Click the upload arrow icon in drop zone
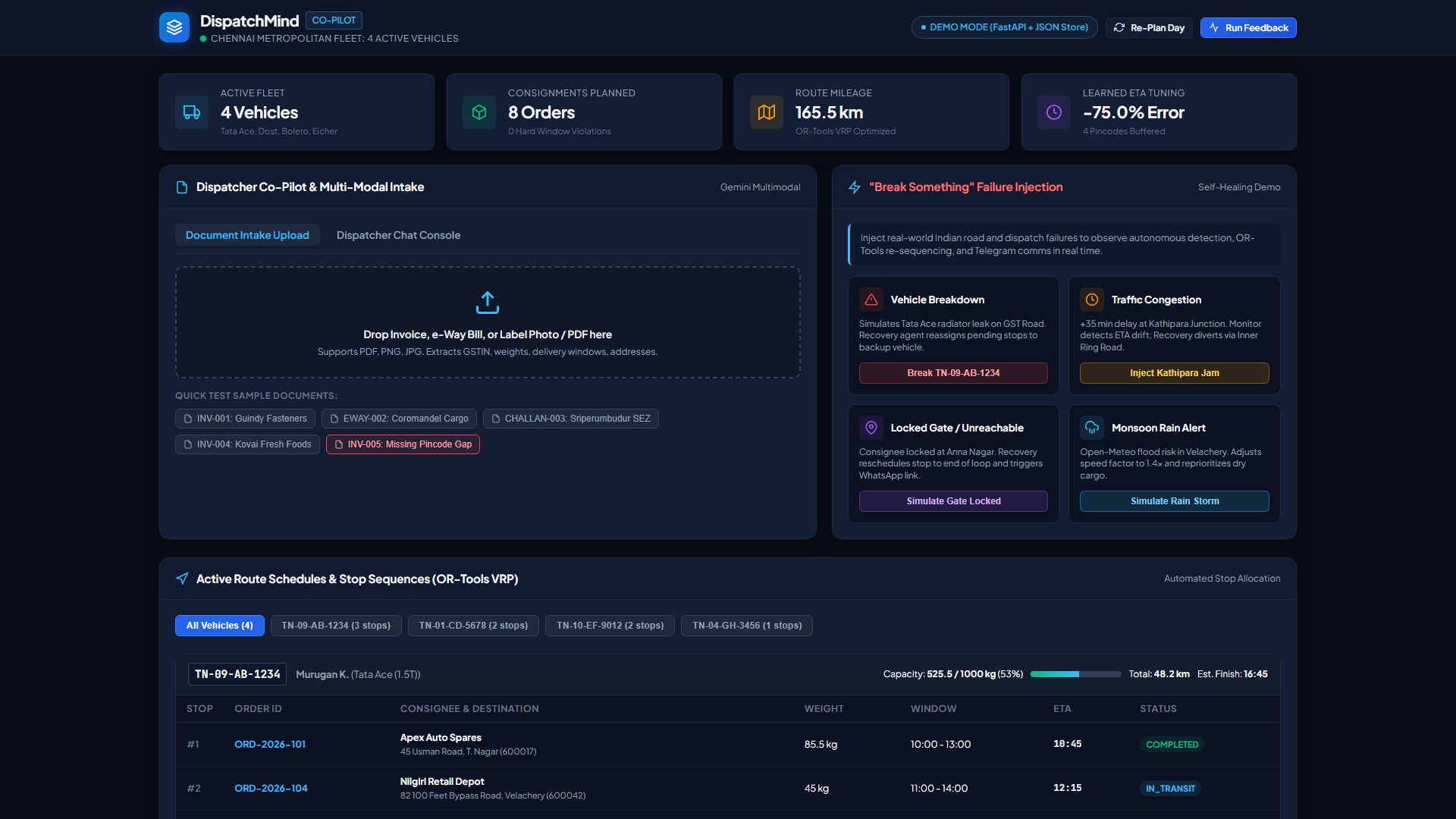The image size is (1456, 819). (488, 303)
